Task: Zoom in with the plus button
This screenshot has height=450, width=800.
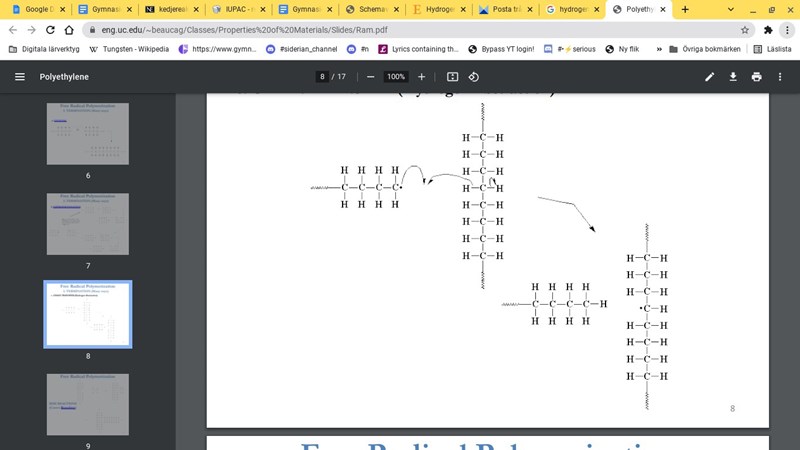Action: pyautogui.click(x=421, y=77)
